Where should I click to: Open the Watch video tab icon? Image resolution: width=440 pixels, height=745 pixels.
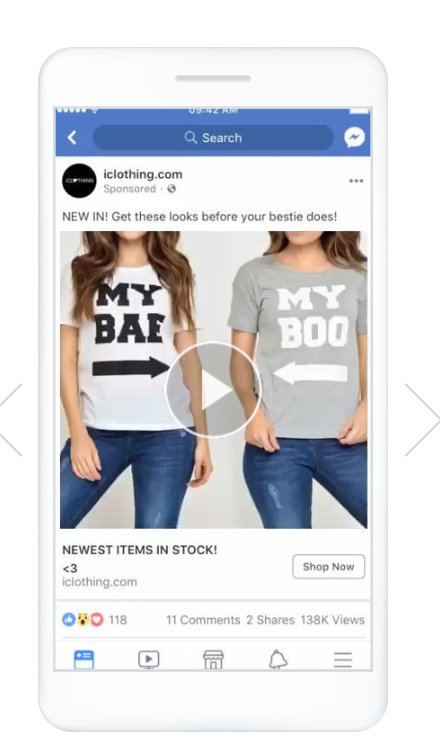pos(149,659)
